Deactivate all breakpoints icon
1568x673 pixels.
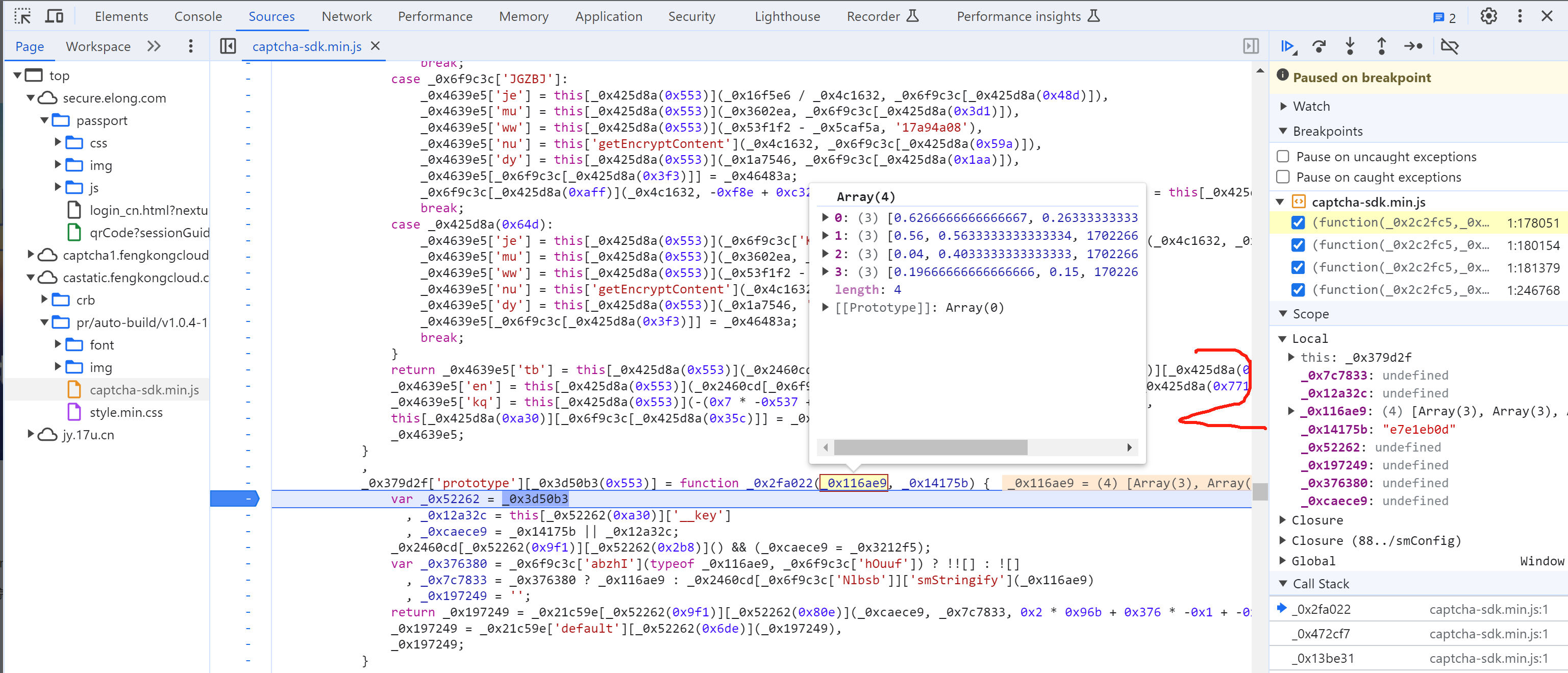pos(1450,46)
